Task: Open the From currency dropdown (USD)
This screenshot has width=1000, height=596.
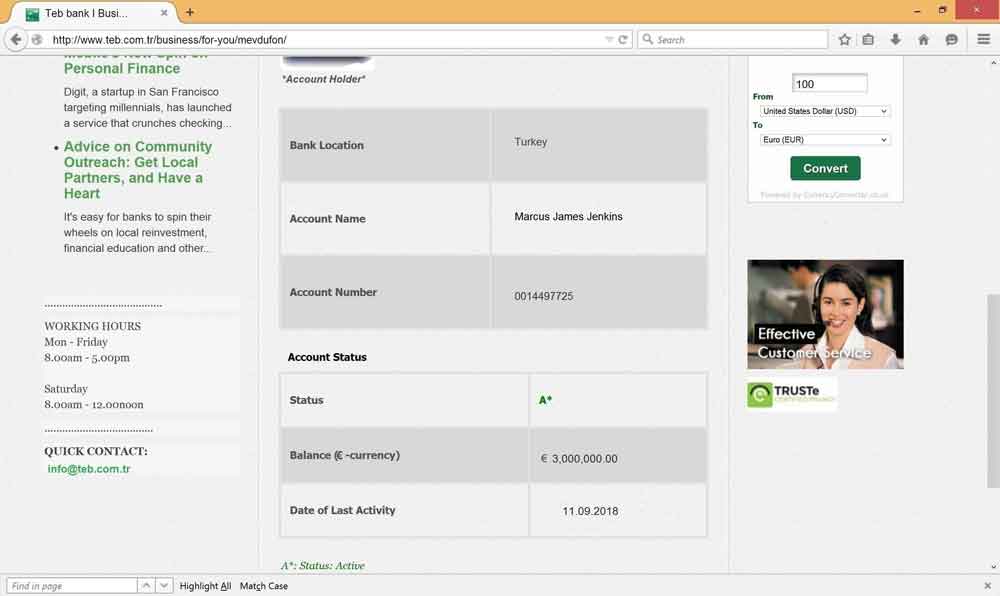Action: click(x=825, y=111)
